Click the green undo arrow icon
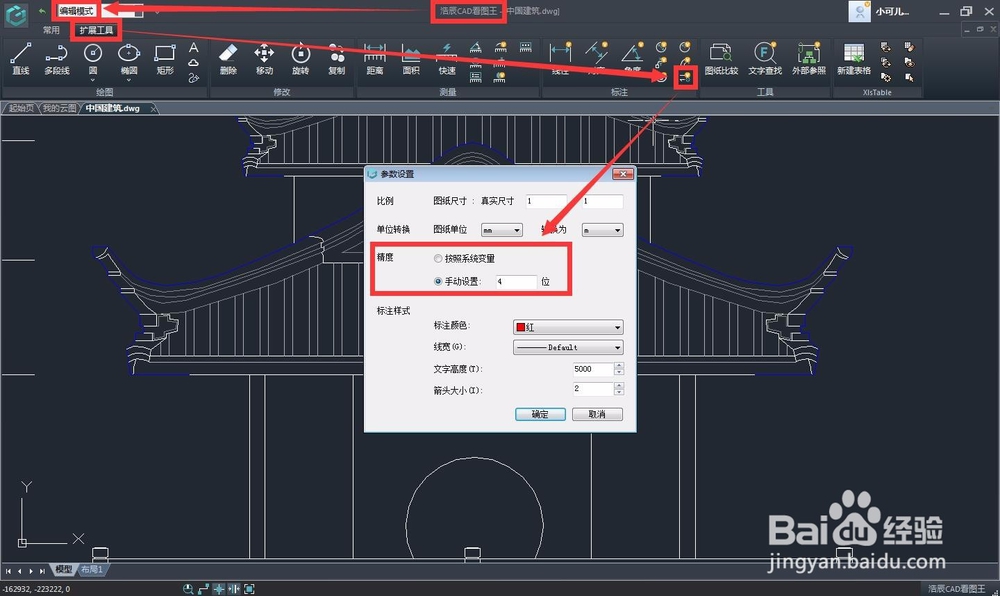The image size is (1000, 596). pos(42,11)
